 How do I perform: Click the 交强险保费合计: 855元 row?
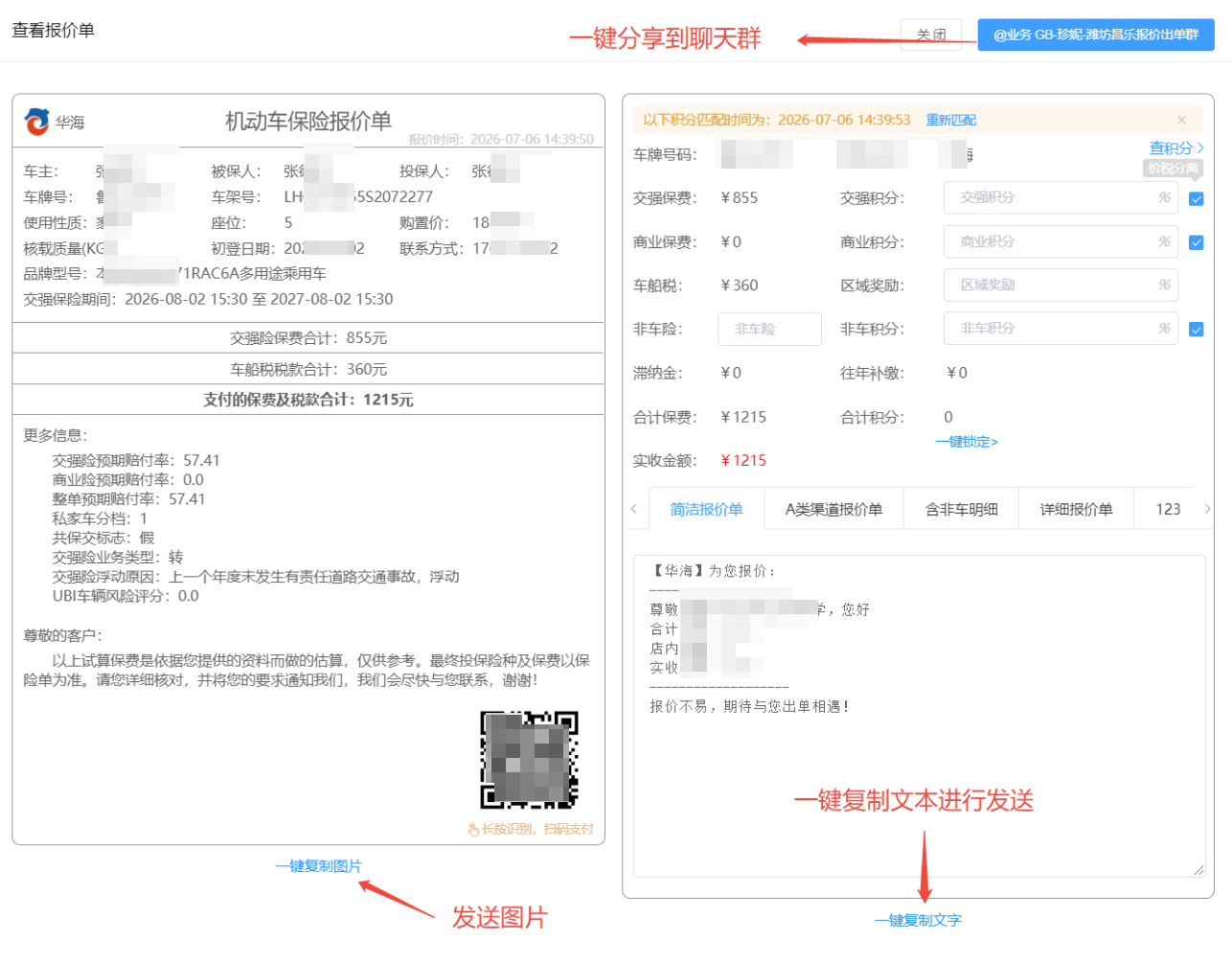point(308,338)
